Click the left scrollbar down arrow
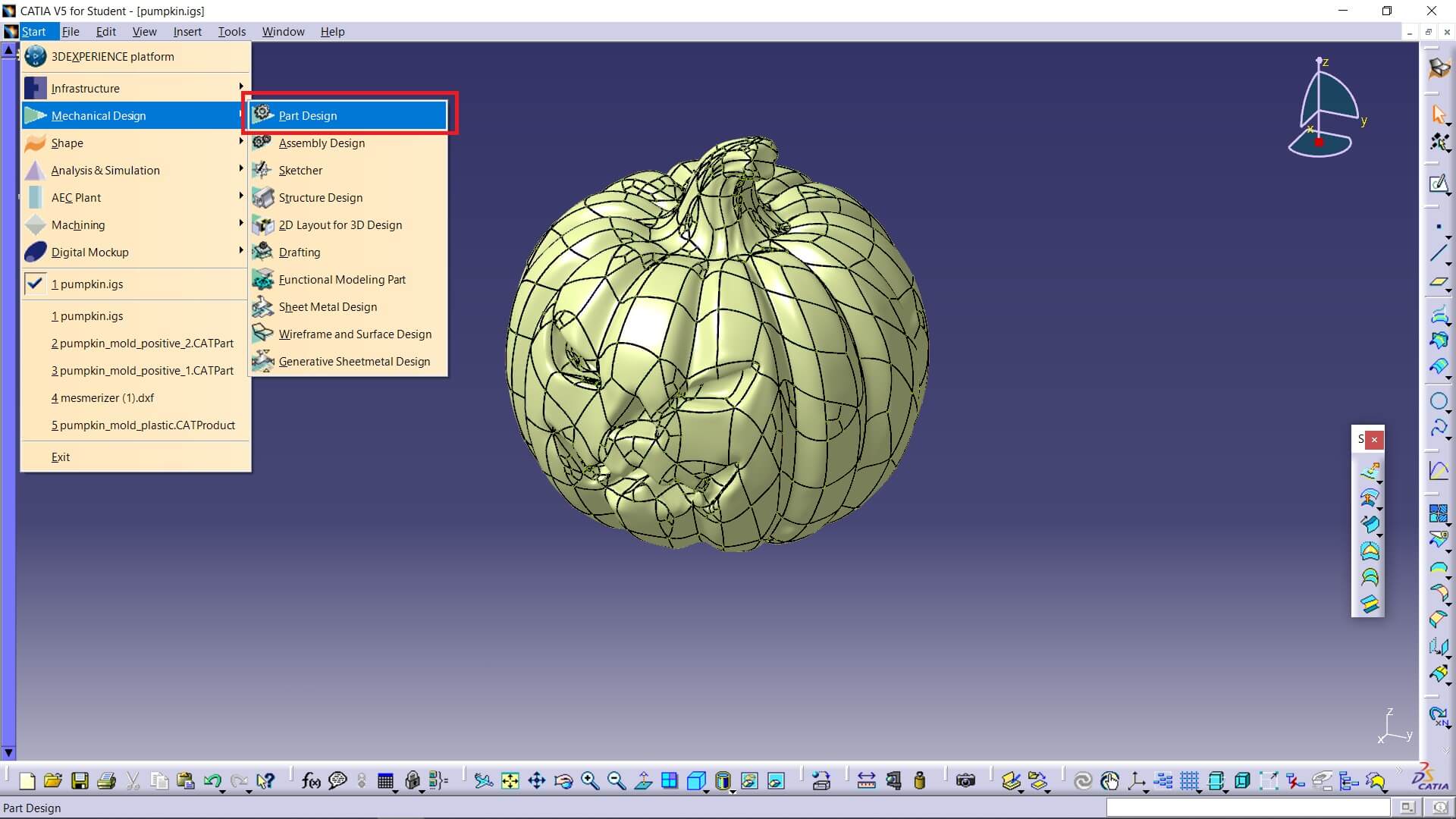This screenshot has width=1456, height=819. click(8, 753)
